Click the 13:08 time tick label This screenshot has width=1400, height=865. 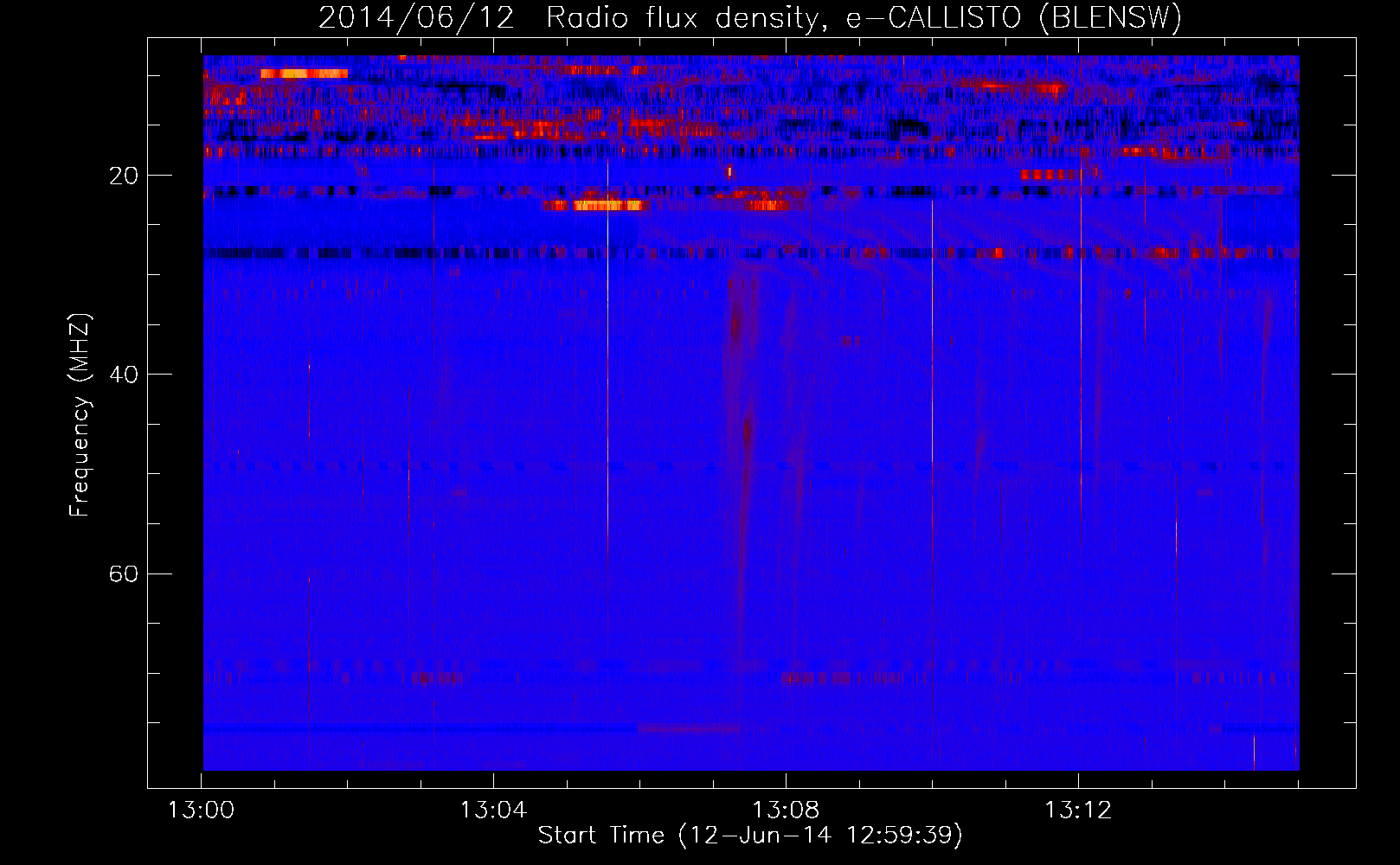(786, 811)
